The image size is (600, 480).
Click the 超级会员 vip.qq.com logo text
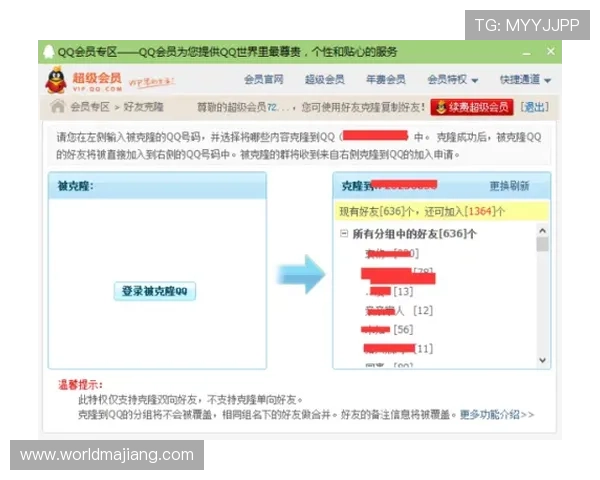[x=97, y=82]
